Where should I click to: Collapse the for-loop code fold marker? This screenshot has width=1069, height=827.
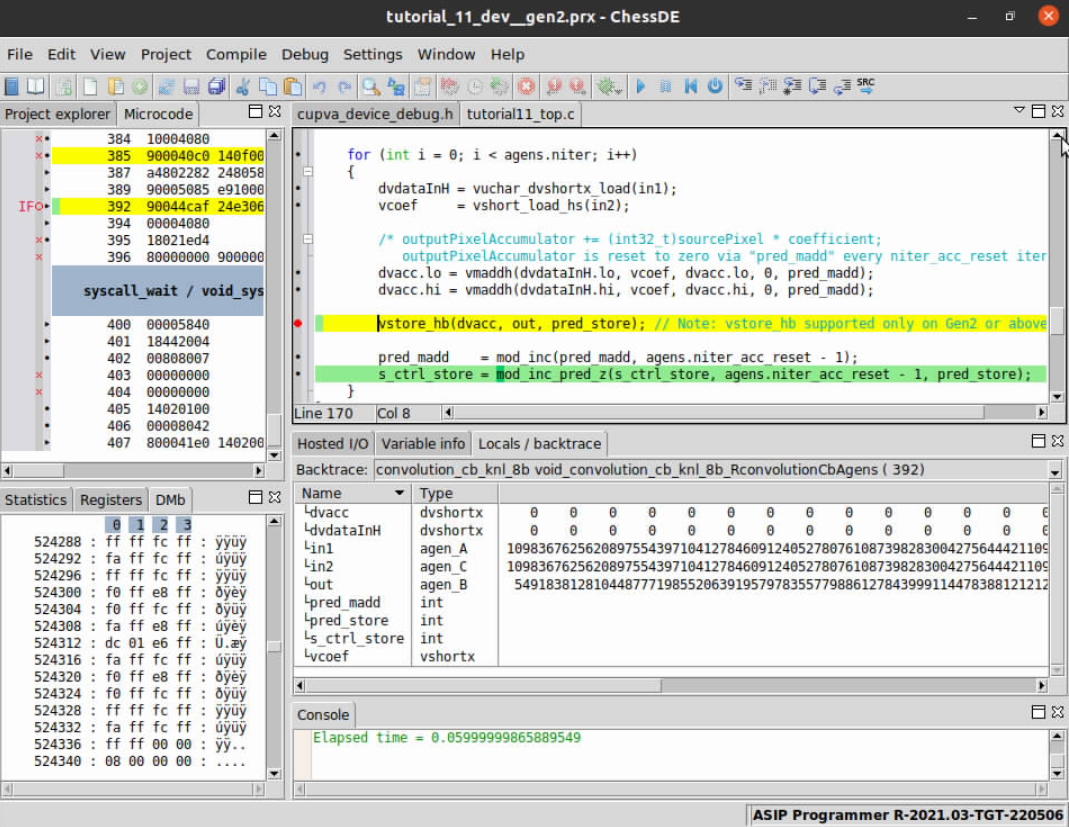pyautogui.click(x=308, y=172)
